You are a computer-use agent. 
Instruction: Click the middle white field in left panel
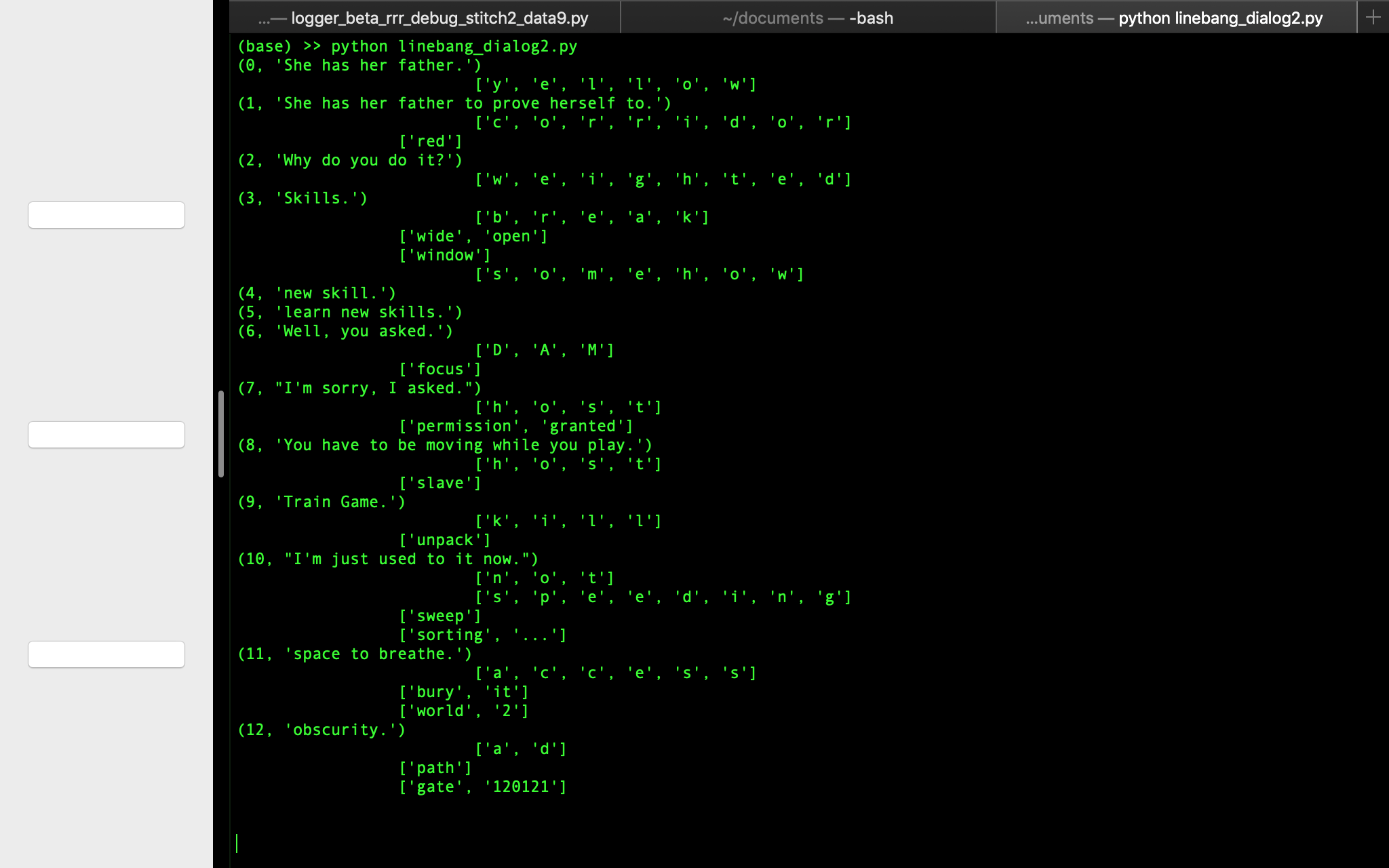[x=106, y=435]
